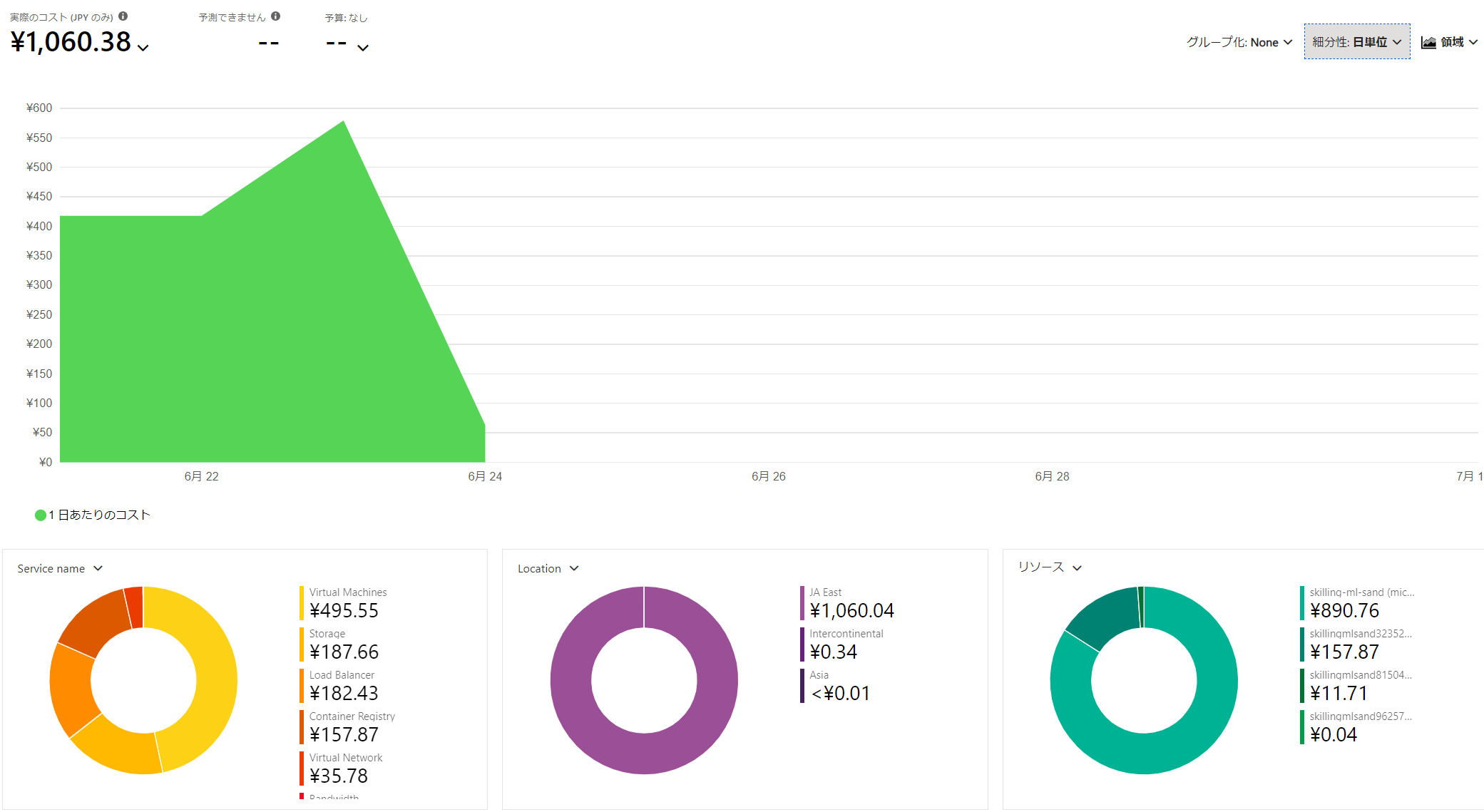Viewport: 1484px width, 812px height.
Task: Click the Load Balancer yellow-orange color bar
Action: tap(302, 685)
